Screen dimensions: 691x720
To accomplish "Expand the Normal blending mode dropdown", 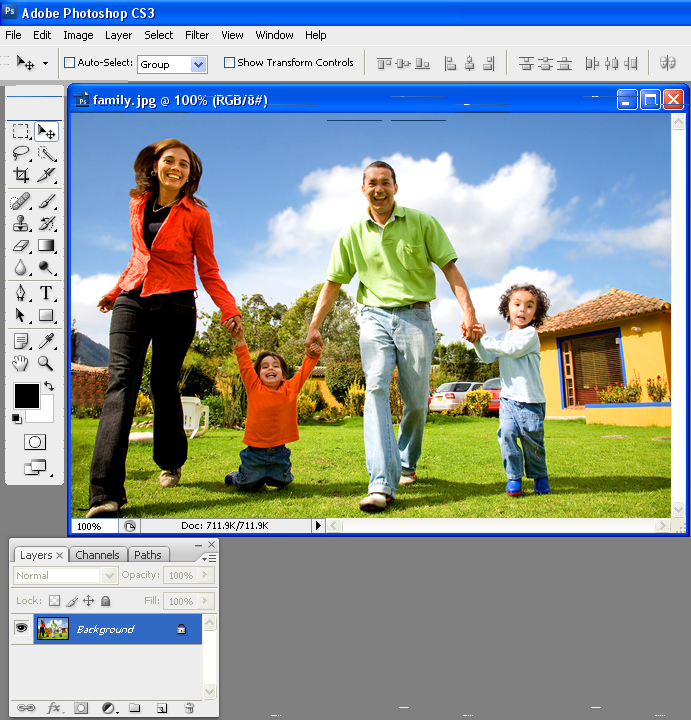I will (109, 576).
